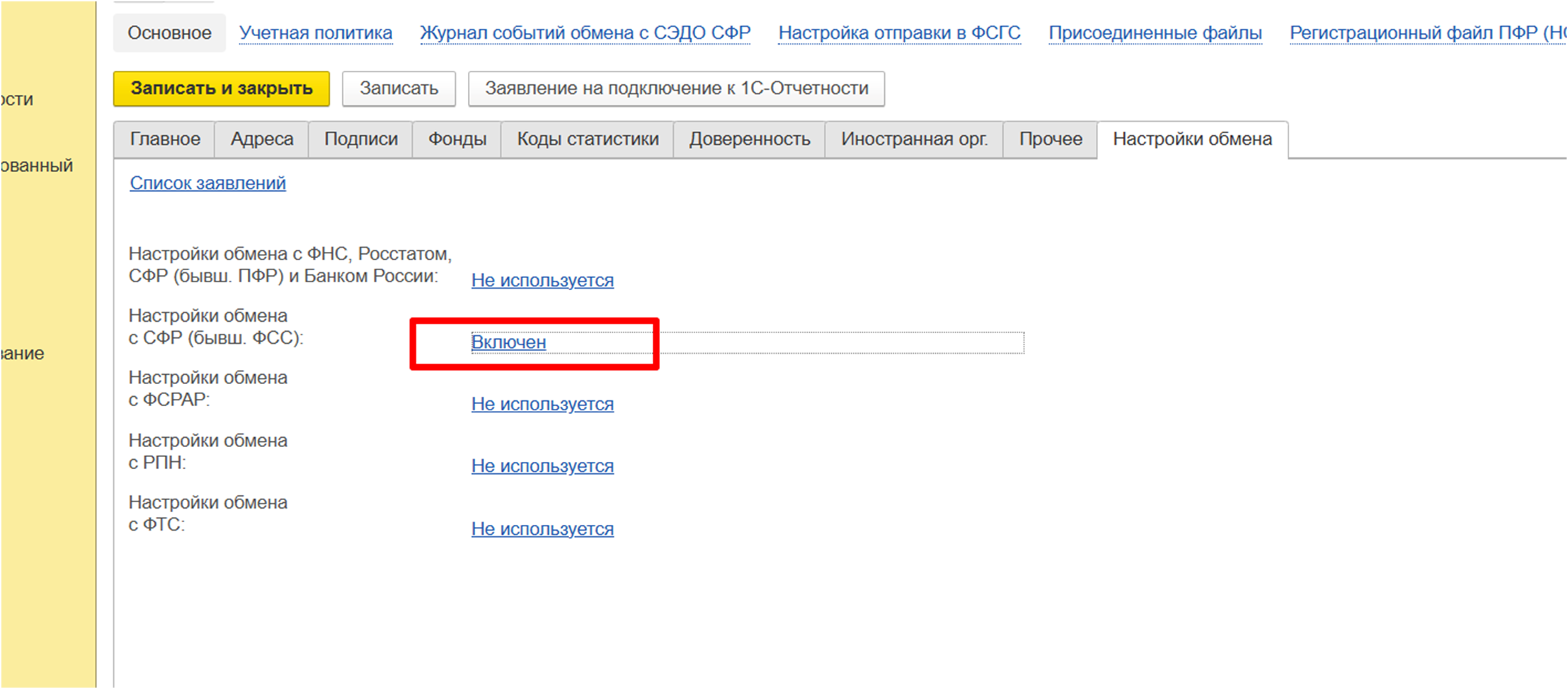Open Присоединенные файлы section
Viewport: 1568px width, 689px height.
point(1155,33)
